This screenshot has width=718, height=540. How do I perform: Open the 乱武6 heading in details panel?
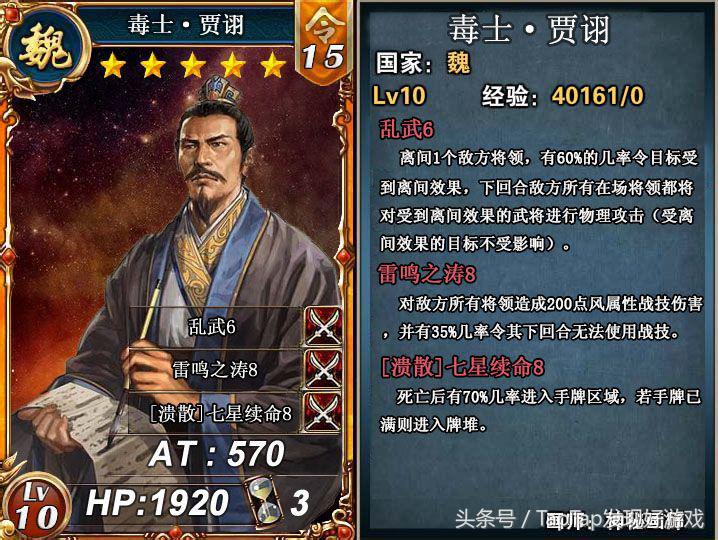tap(406, 130)
